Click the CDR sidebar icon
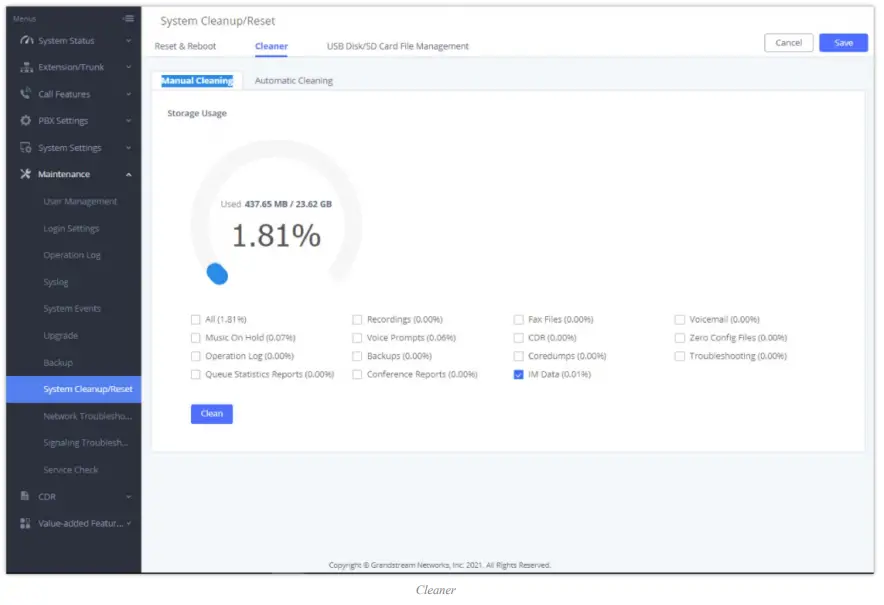Viewport: 884px width, 605px height. pos(26,496)
